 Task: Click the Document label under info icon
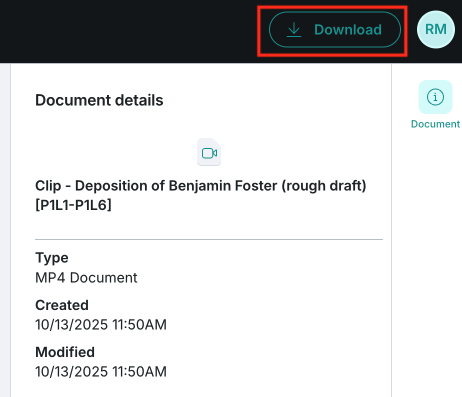tap(435, 124)
